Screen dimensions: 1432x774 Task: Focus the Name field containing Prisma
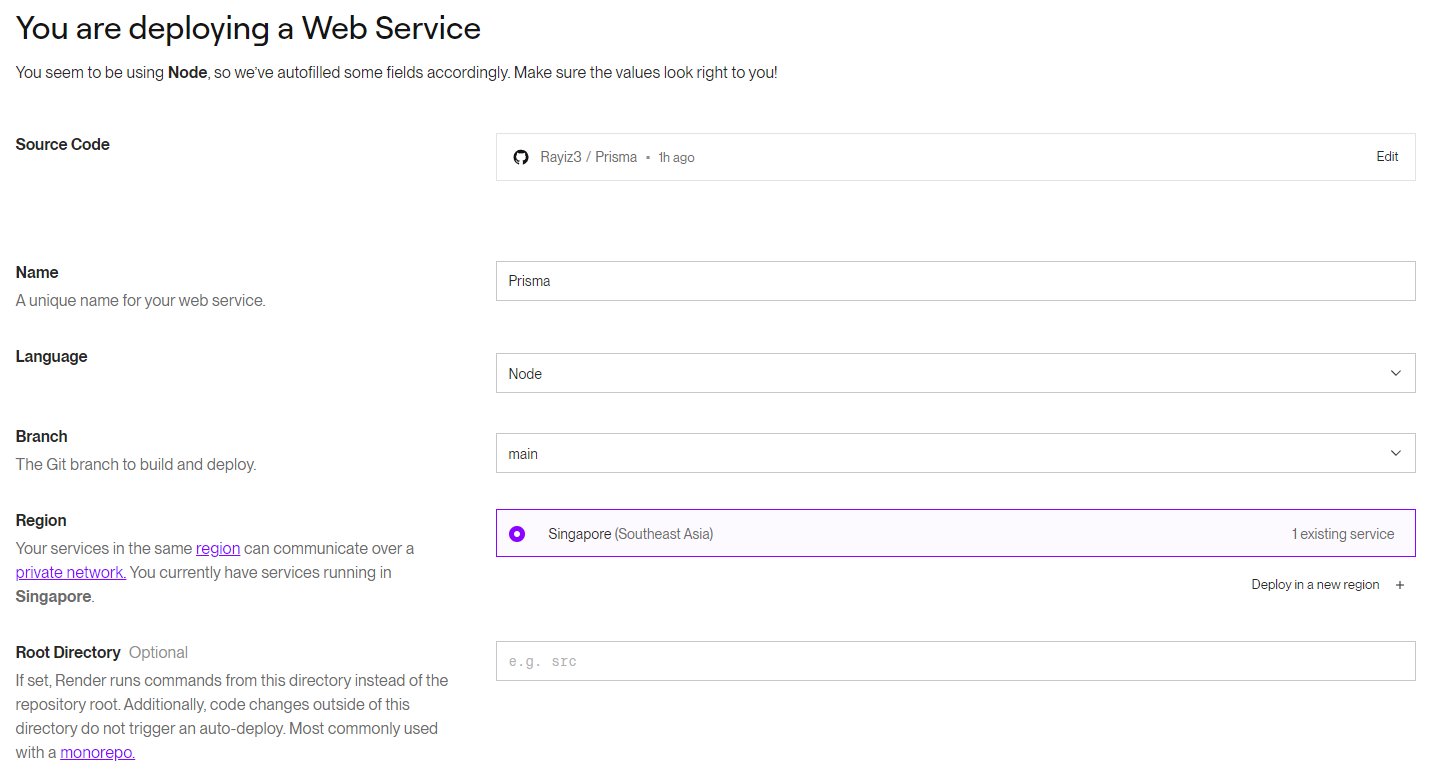(x=954, y=281)
